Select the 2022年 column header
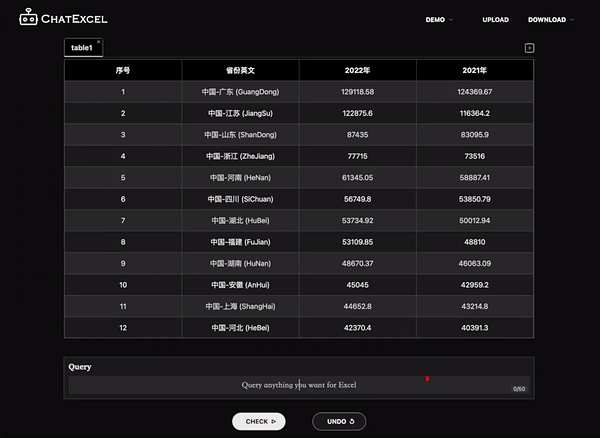The image size is (600, 438). [357, 71]
